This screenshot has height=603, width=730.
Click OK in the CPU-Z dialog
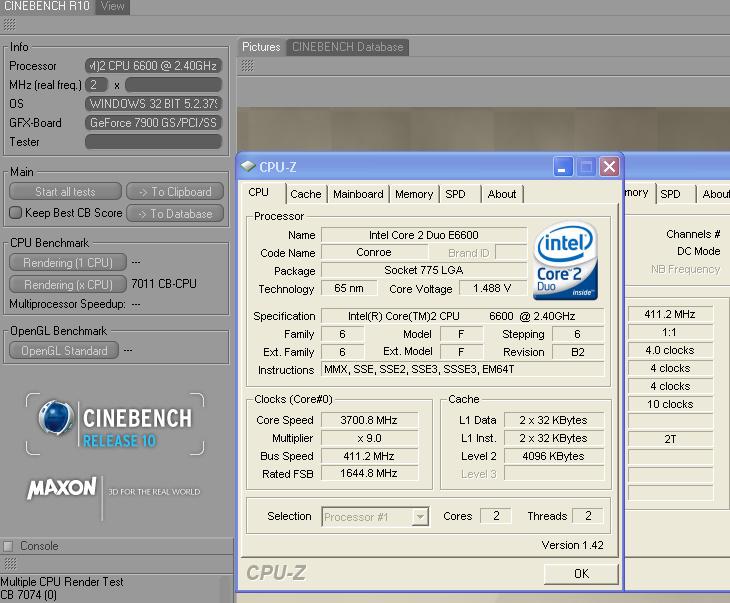coord(581,574)
